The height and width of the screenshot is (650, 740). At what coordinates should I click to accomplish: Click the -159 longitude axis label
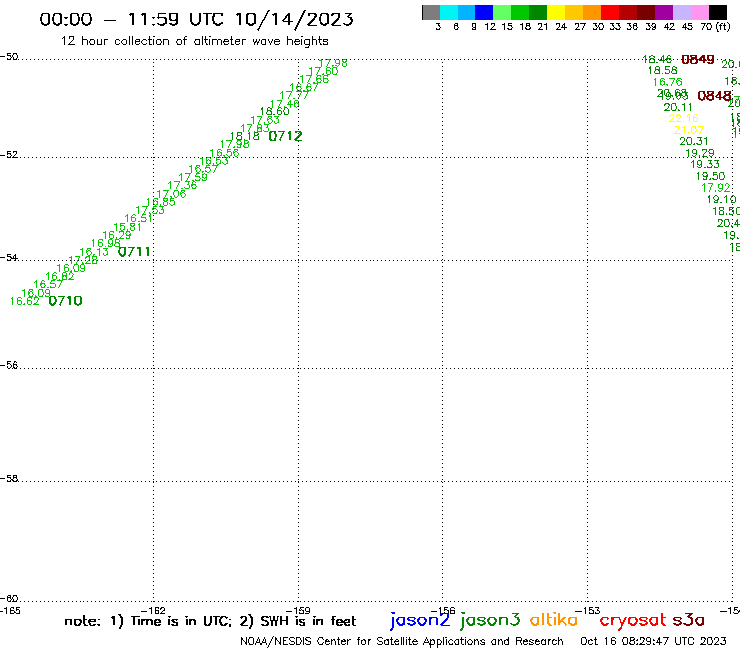[x=298, y=611]
